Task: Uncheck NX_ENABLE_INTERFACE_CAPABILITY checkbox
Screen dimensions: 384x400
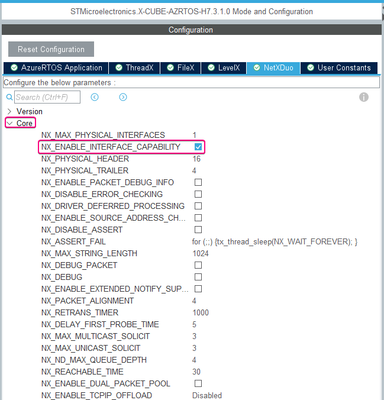Action: (x=198, y=147)
